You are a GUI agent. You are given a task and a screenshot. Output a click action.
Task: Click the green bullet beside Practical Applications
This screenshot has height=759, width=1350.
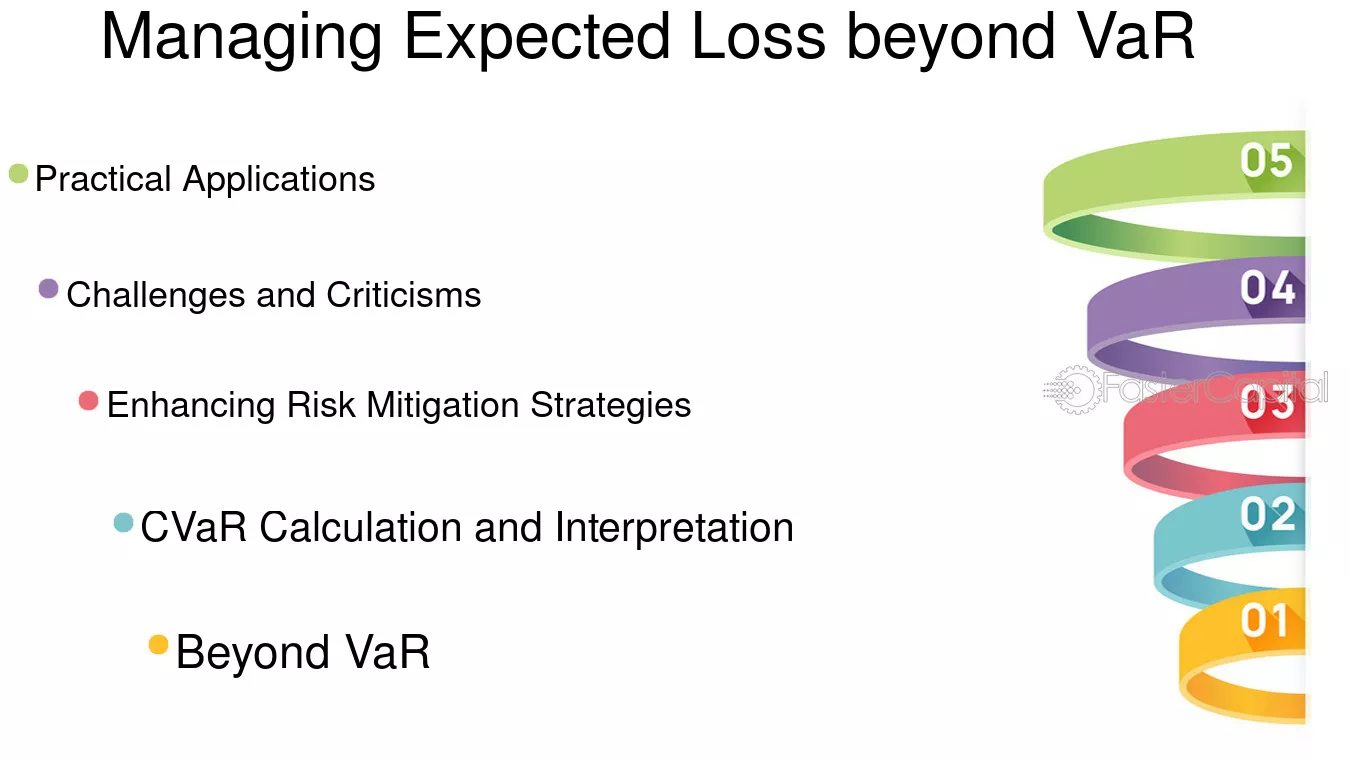click(18, 174)
